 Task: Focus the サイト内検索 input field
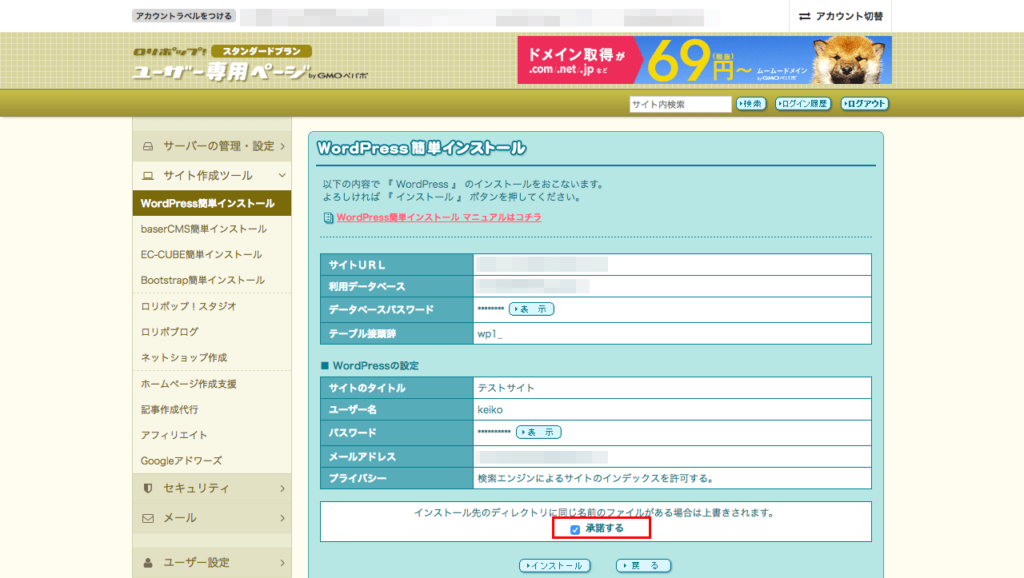pyautogui.click(x=680, y=104)
